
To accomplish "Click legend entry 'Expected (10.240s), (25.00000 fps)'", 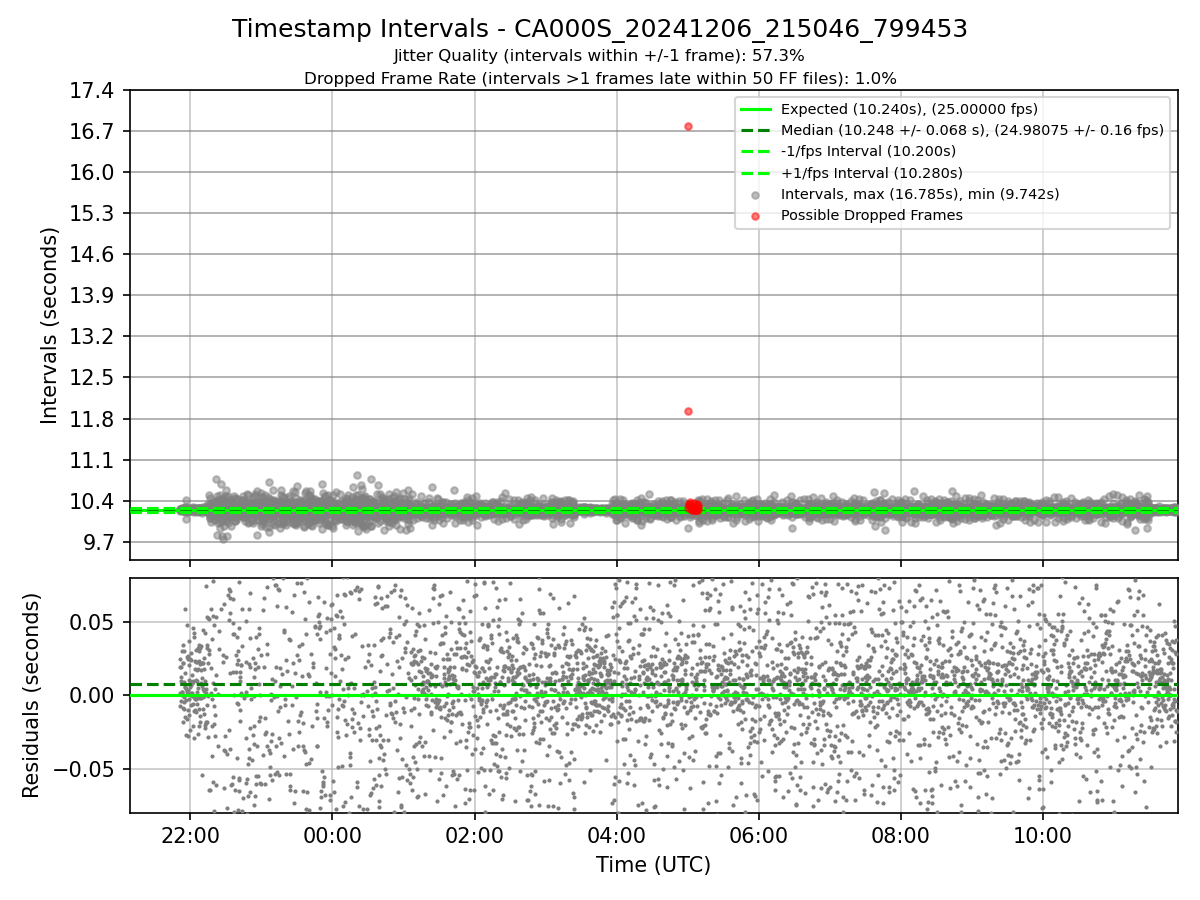I will (x=909, y=109).
